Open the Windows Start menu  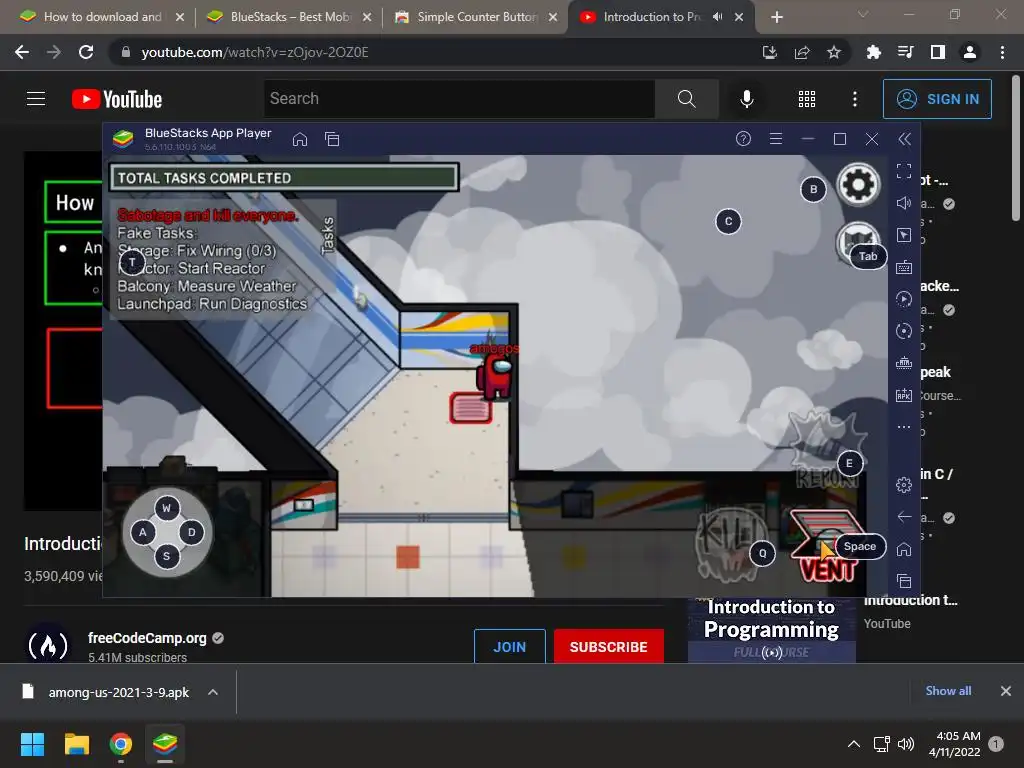click(32, 744)
